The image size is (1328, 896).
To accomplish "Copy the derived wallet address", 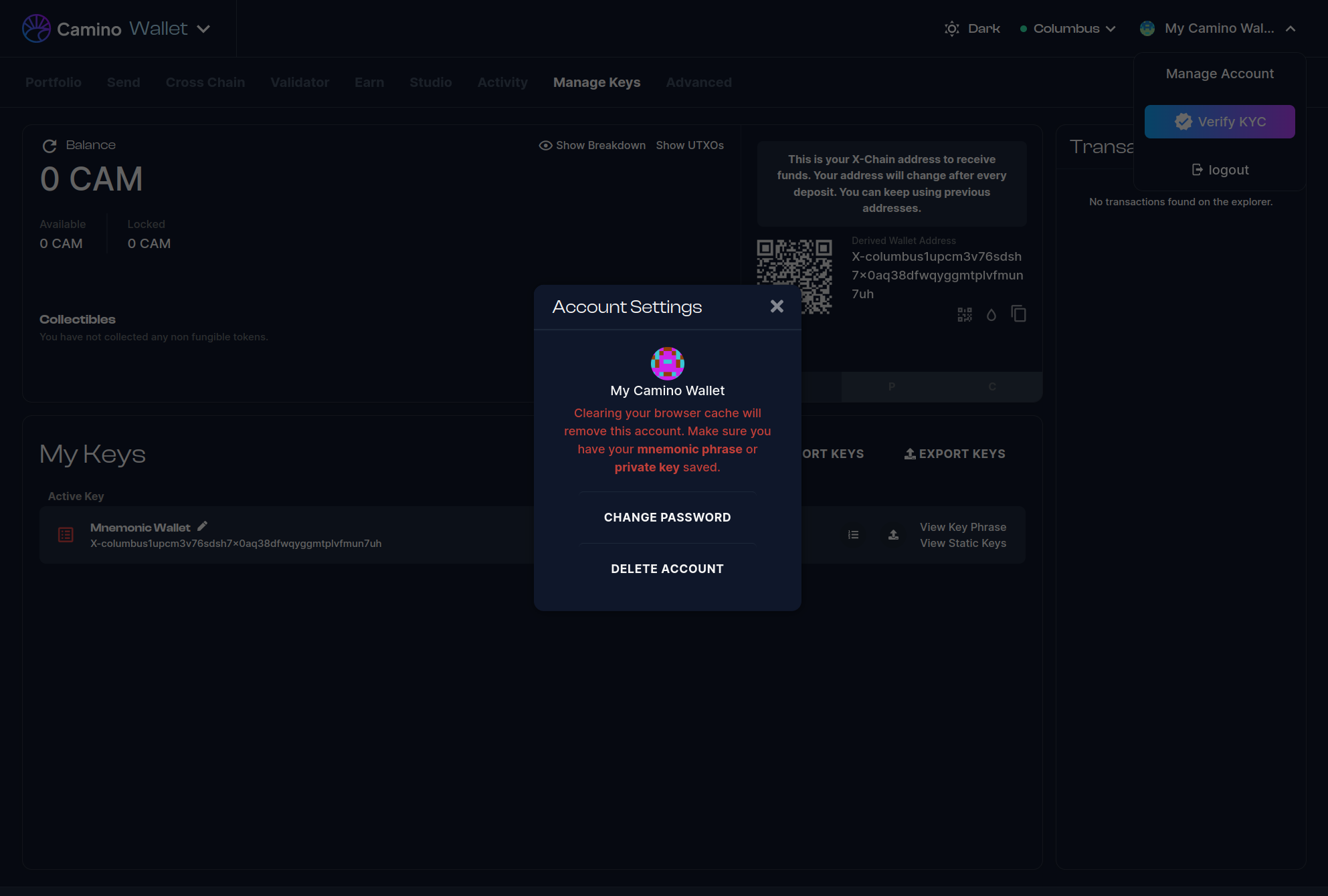I will point(1018,314).
